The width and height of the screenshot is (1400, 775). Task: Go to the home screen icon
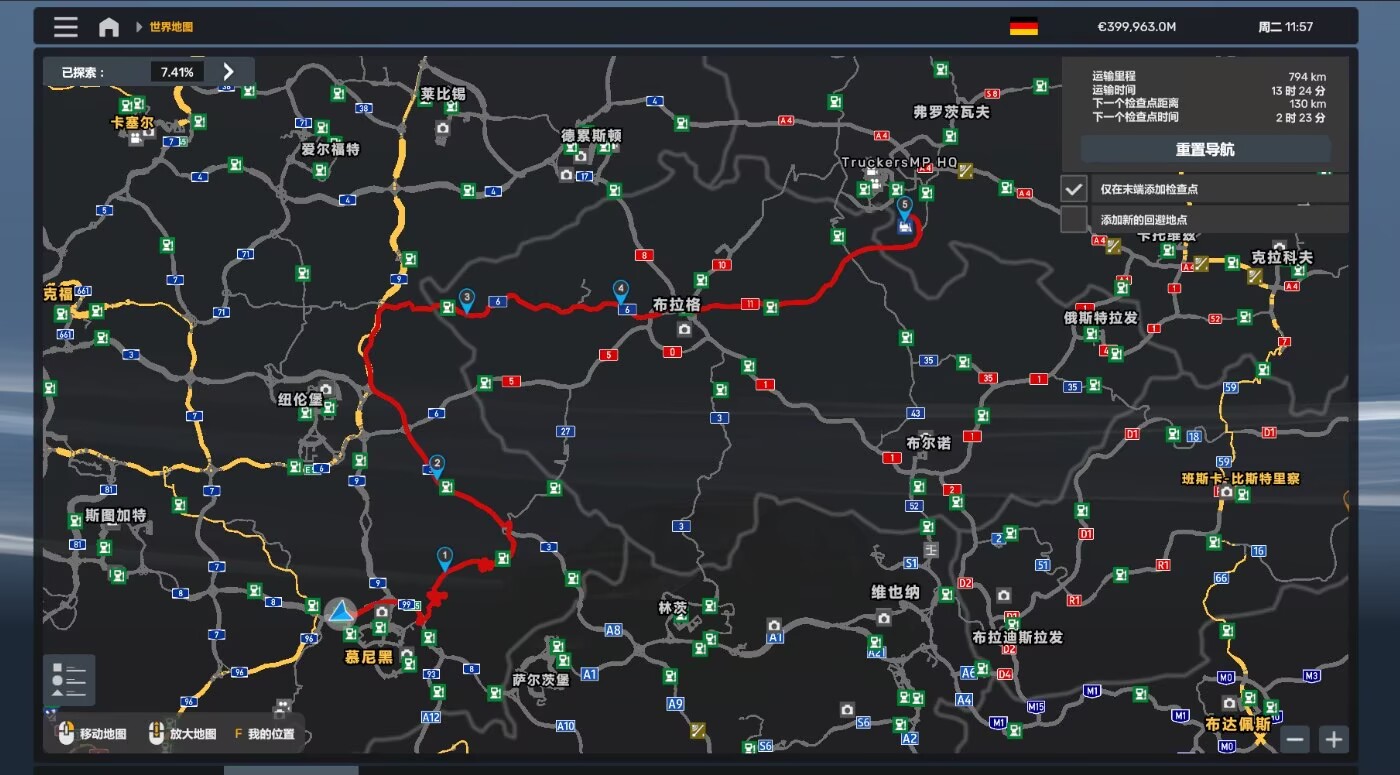[108, 27]
